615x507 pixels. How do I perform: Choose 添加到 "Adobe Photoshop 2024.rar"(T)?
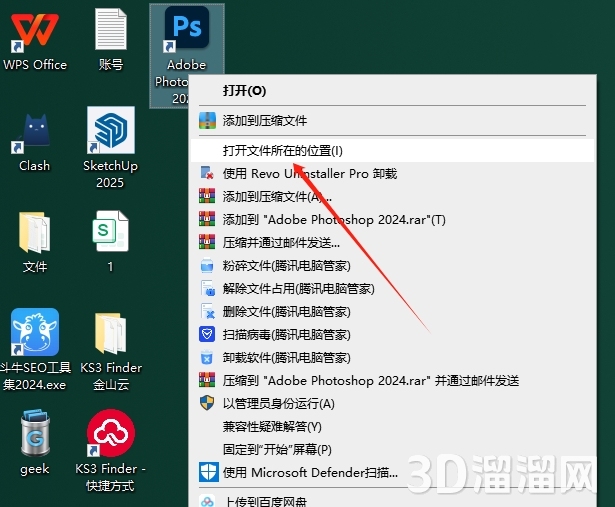click(392, 220)
